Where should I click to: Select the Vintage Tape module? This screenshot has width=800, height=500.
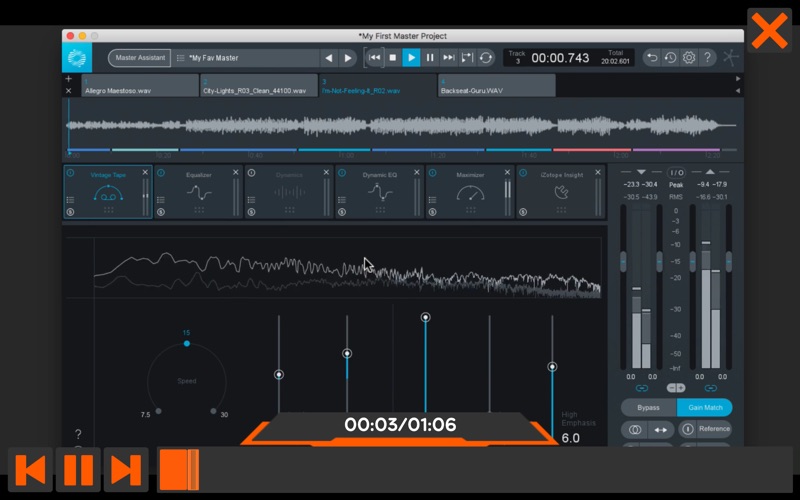(108, 192)
